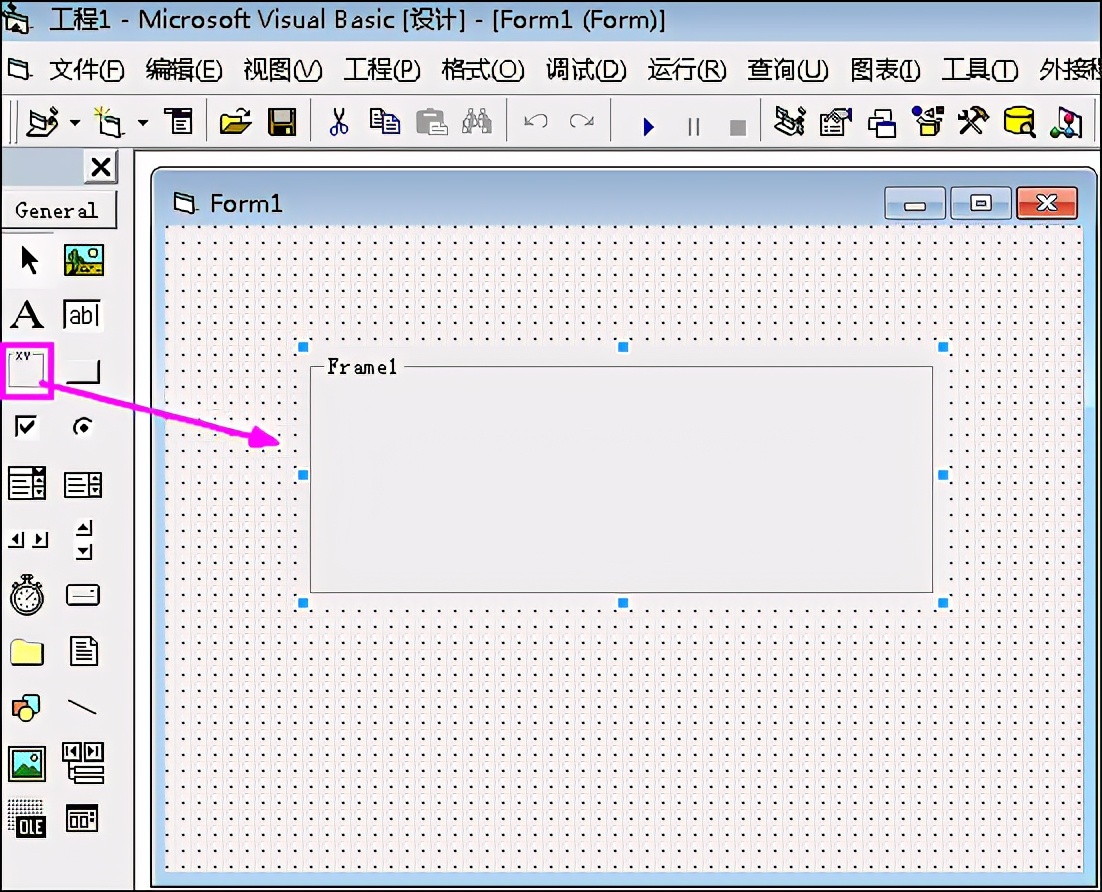Viewport: 1102px width, 892px height.
Task: Click the Find binoculars icon
Action: 477,122
